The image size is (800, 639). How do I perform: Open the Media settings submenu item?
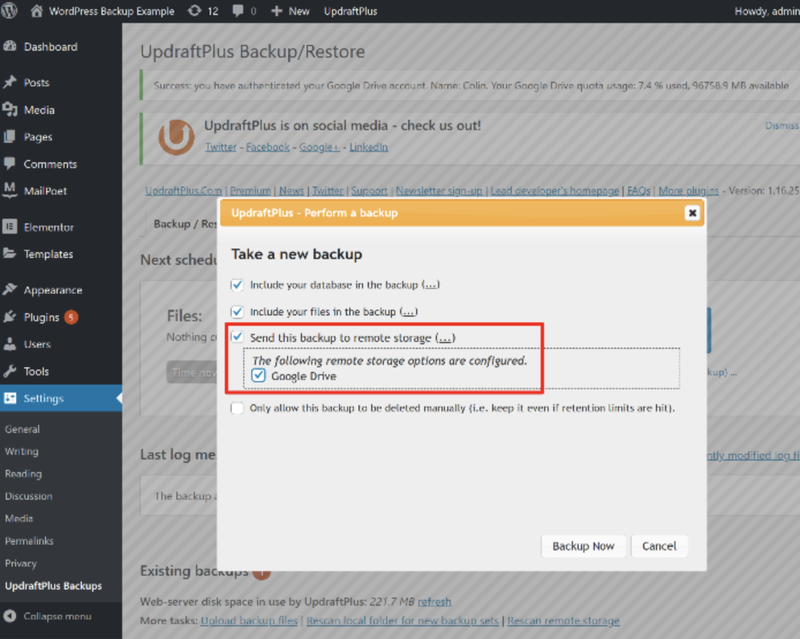point(19,519)
